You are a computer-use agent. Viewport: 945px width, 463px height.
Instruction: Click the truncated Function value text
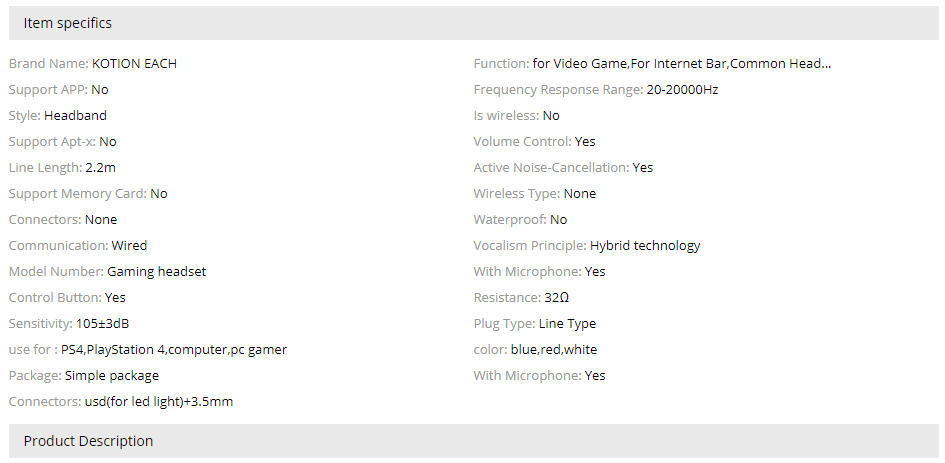(x=681, y=64)
